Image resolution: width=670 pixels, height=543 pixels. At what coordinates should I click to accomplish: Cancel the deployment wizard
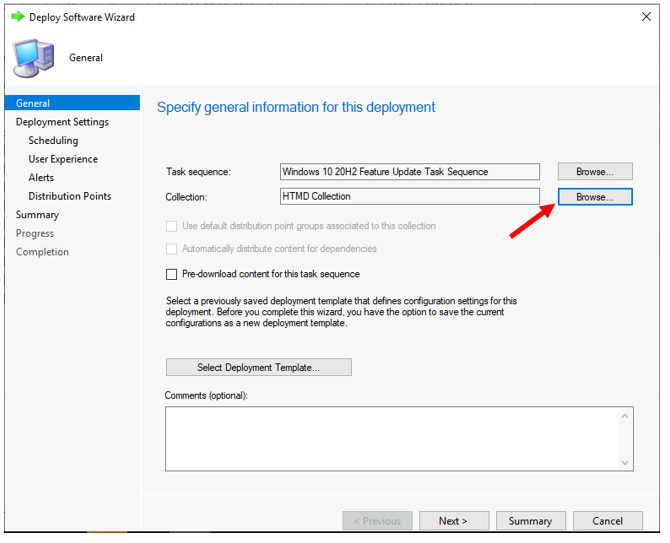(608, 521)
